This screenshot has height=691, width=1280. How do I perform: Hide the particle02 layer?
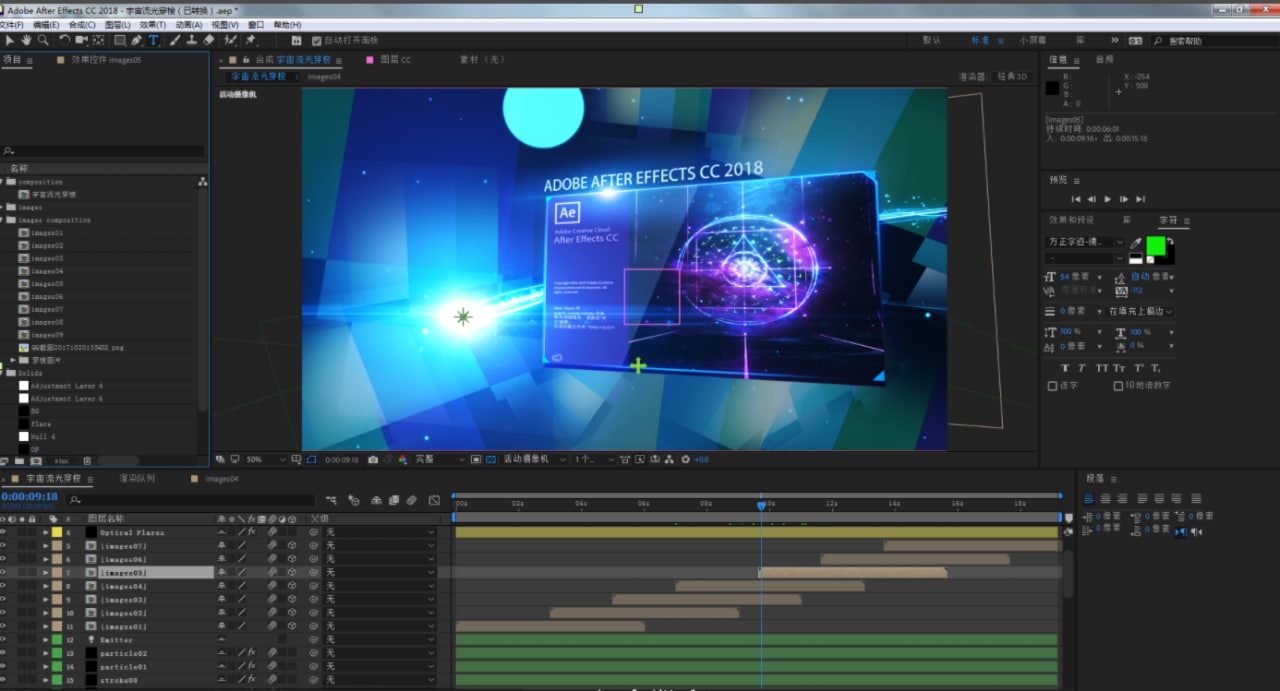point(4,653)
